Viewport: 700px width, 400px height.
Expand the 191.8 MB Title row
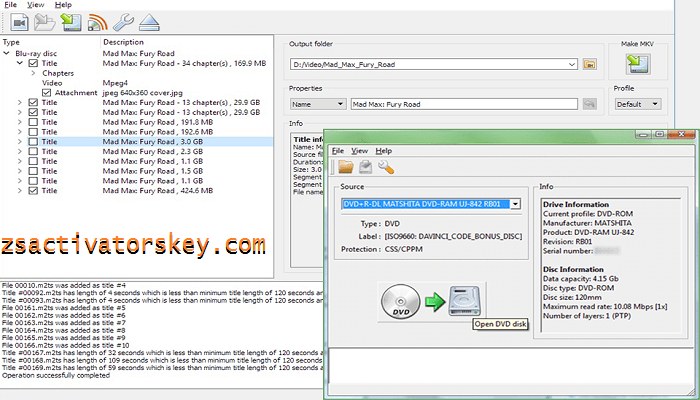pyautogui.click(x=20, y=122)
